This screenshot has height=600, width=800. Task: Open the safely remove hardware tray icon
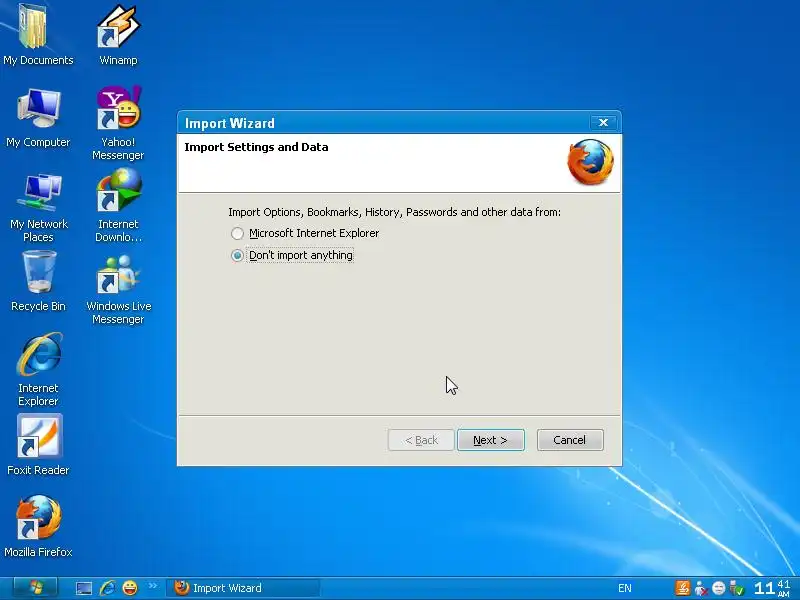[x=736, y=588]
